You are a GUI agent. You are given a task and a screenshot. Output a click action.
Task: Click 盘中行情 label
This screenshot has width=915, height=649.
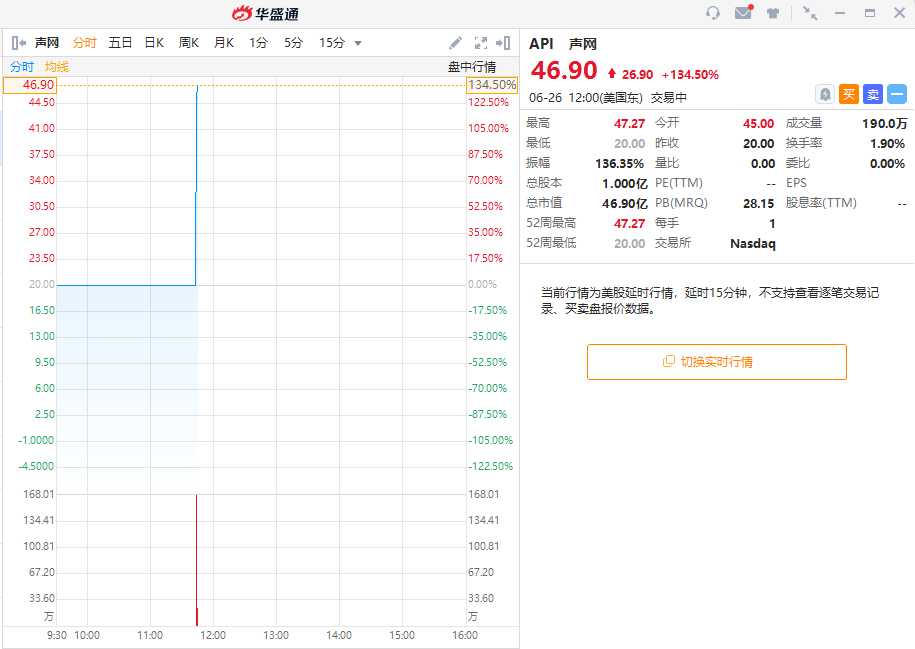click(x=472, y=67)
